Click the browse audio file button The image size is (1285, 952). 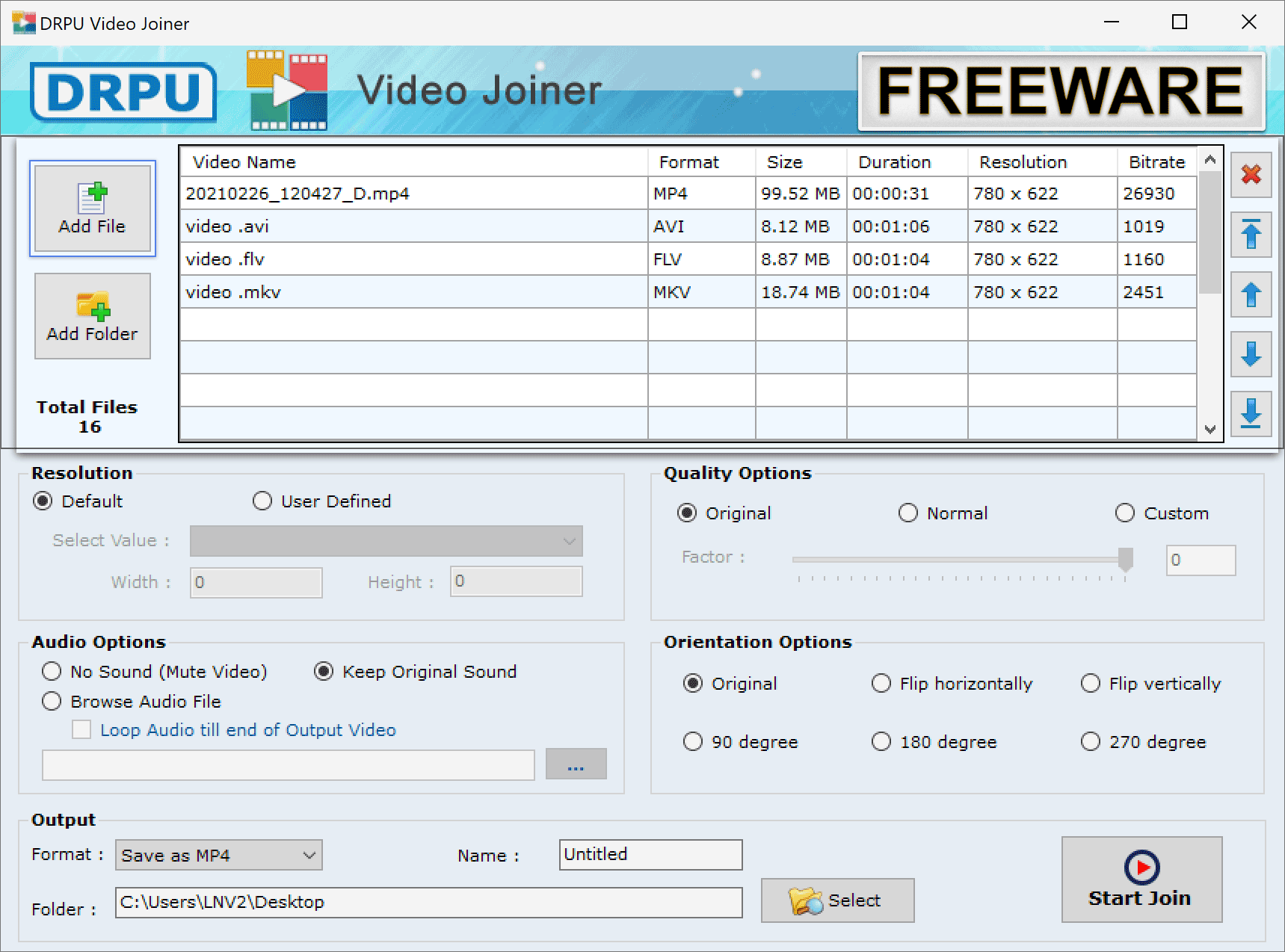click(x=576, y=764)
